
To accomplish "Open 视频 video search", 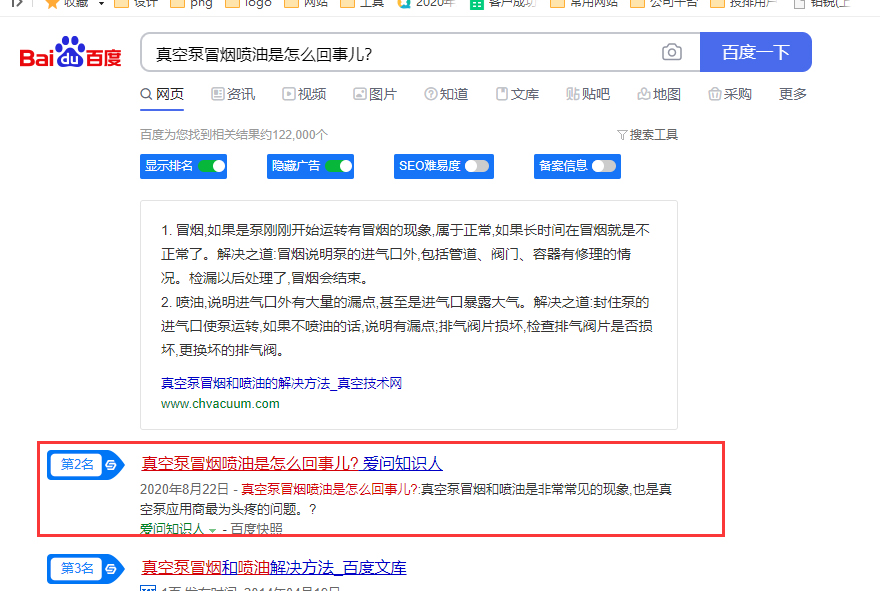I will [x=304, y=93].
